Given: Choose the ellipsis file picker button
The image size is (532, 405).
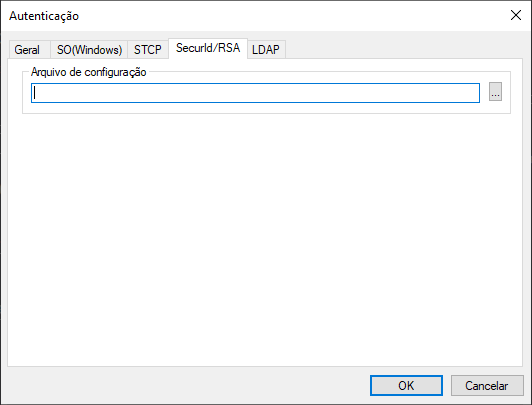Looking at the screenshot, I should pos(495,92).
